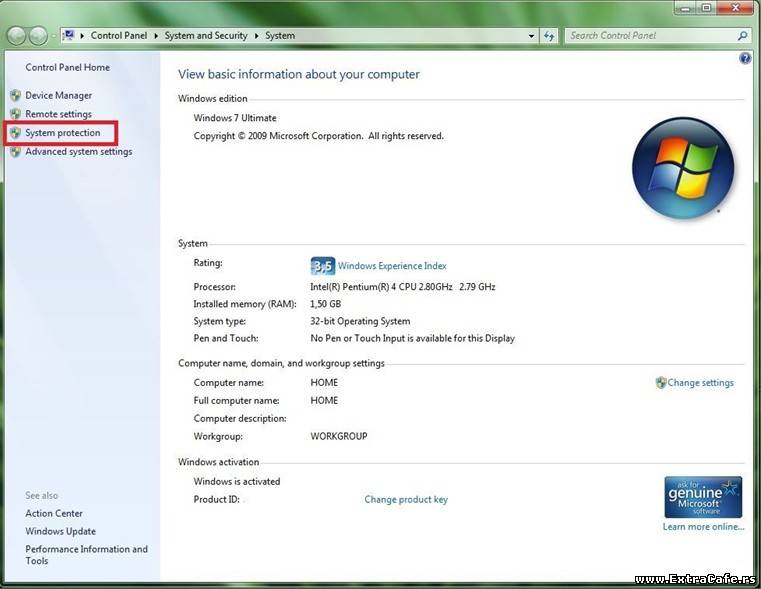Click the Advanced system settings shield icon
The height and width of the screenshot is (589, 761).
click(16, 151)
